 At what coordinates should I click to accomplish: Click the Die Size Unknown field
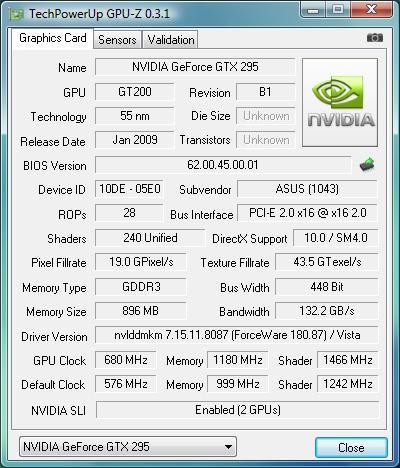point(266,116)
